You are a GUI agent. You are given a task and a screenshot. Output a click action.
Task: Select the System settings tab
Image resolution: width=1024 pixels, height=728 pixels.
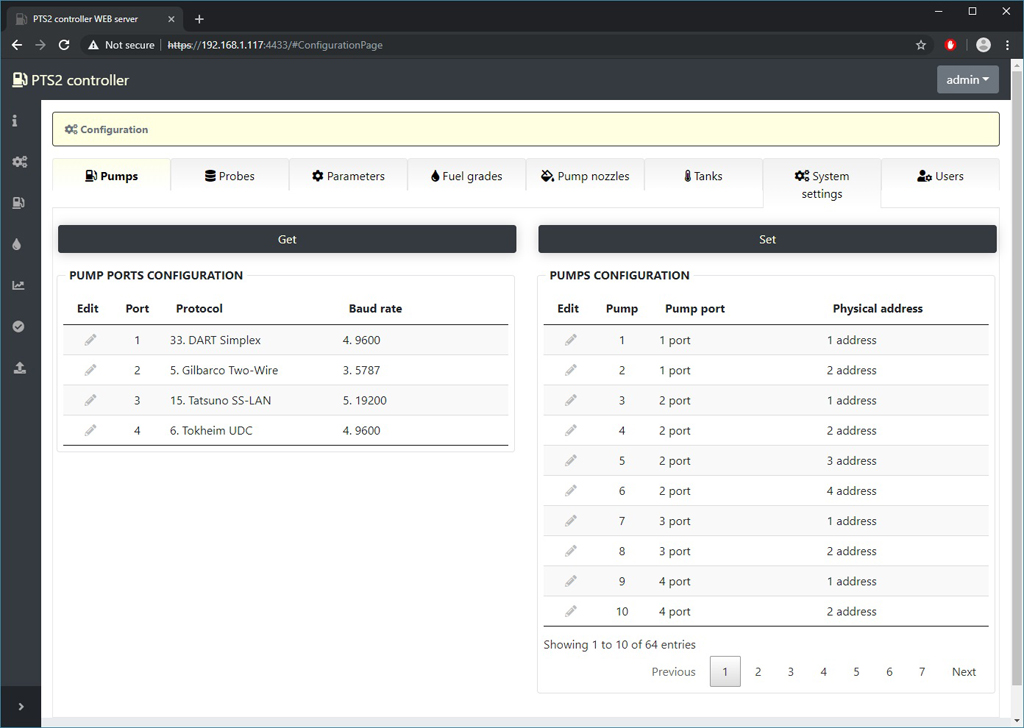pyautogui.click(x=821, y=184)
